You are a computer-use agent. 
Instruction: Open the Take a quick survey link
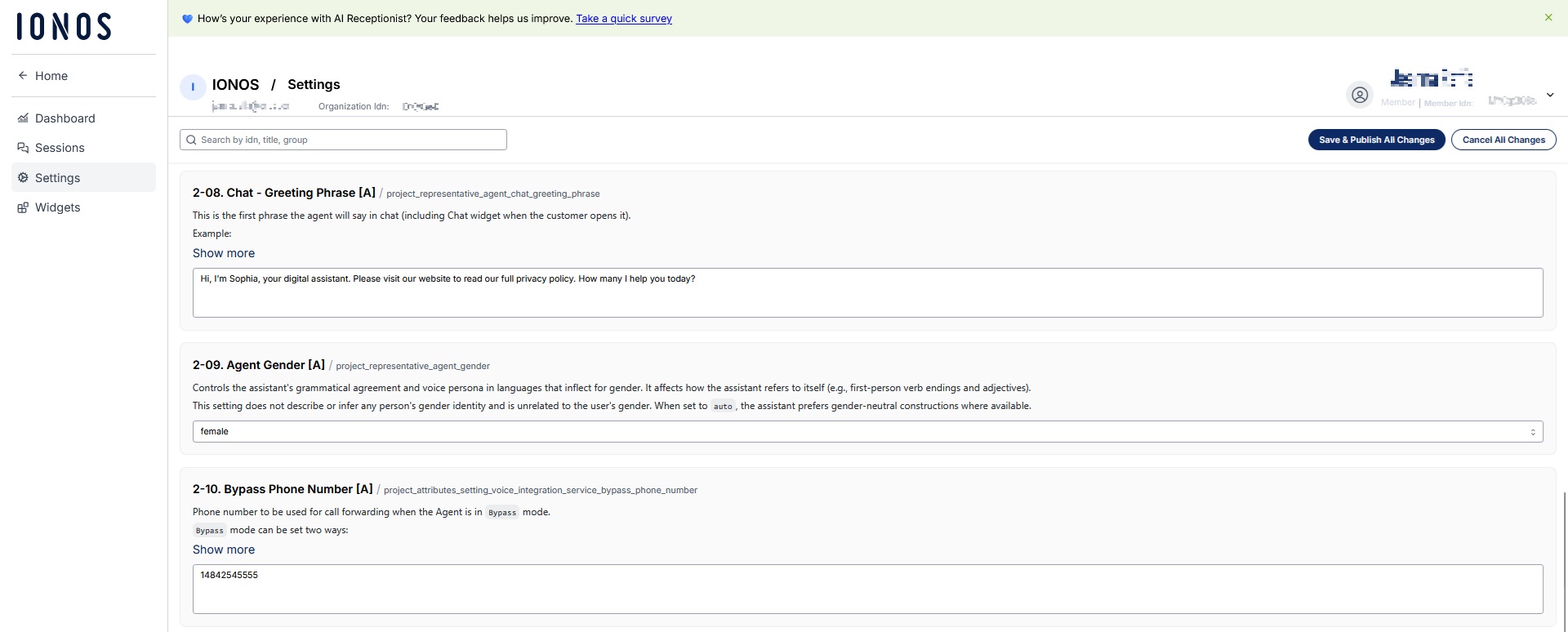[x=624, y=19]
